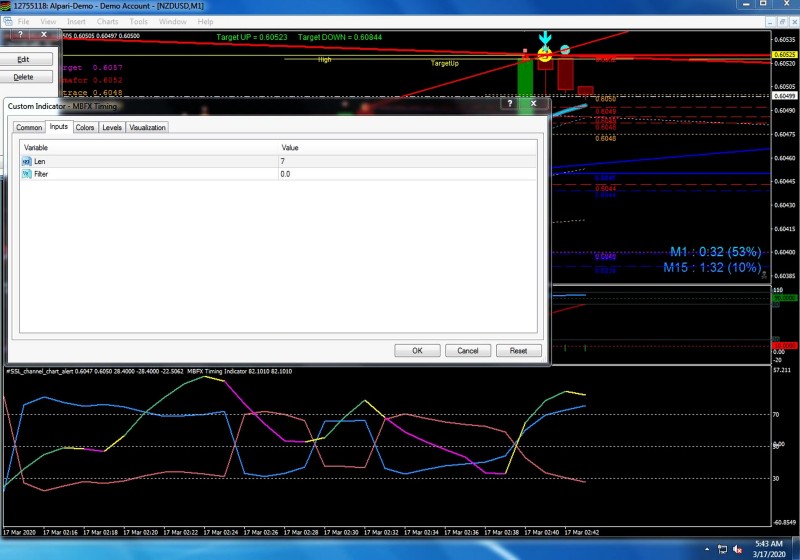This screenshot has width=800, height=560.
Task: Click the Delete button in indicators list
Action: coord(23,77)
